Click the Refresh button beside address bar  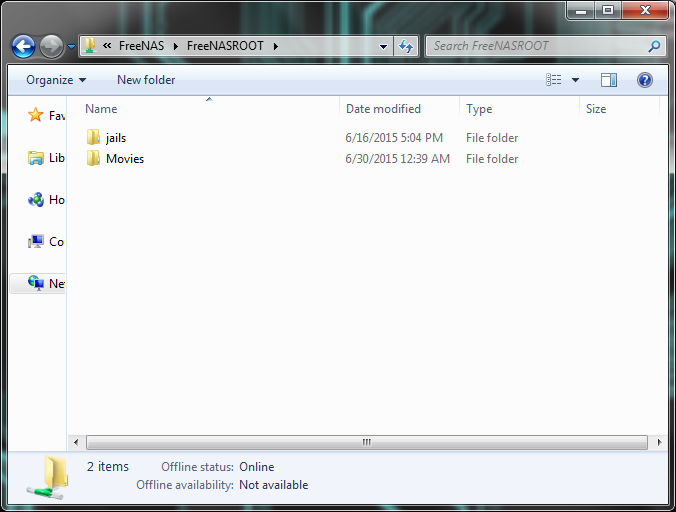406,46
